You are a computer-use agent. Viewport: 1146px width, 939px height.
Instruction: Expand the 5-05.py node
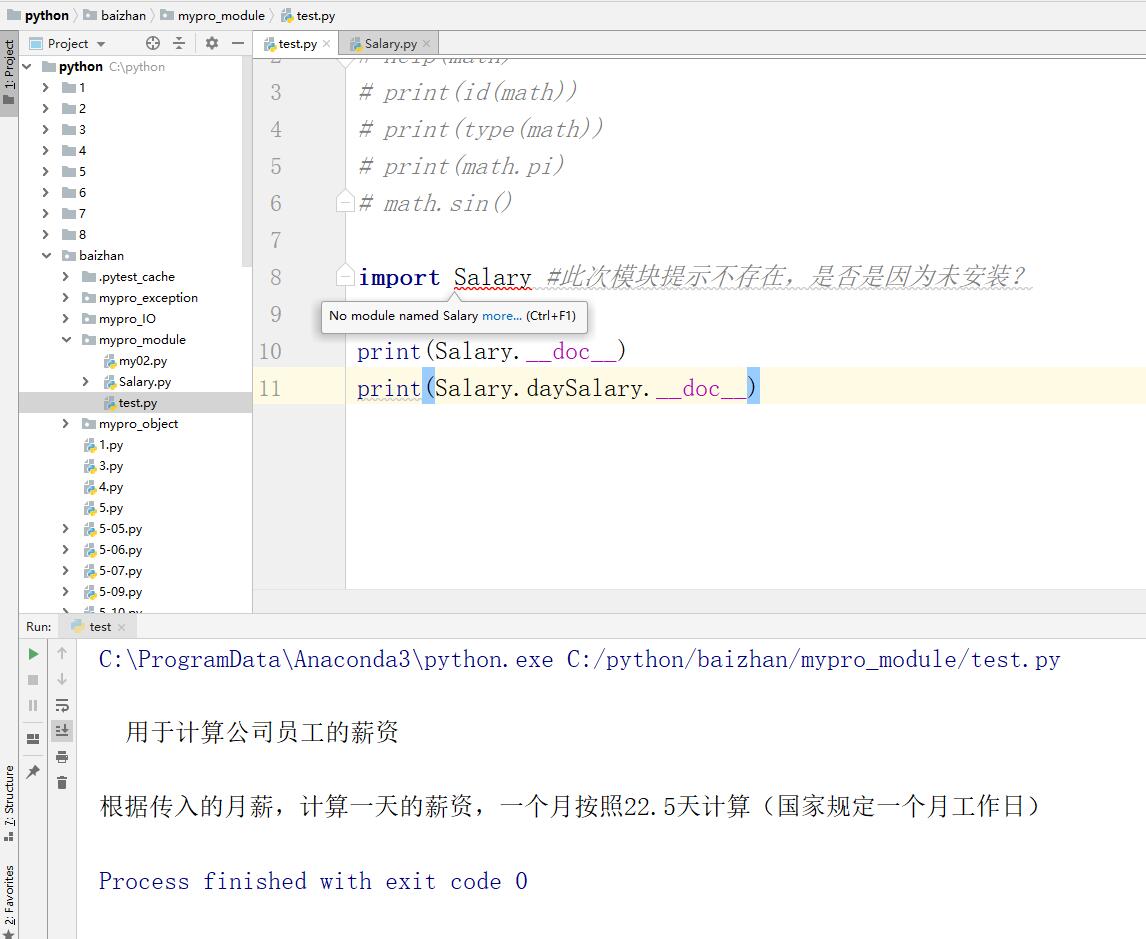click(66, 529)
